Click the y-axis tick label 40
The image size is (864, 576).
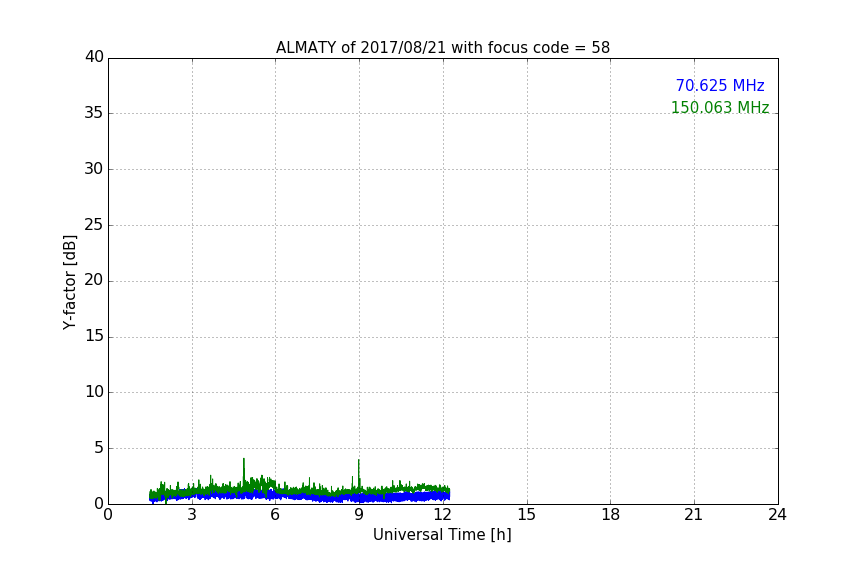94,57
